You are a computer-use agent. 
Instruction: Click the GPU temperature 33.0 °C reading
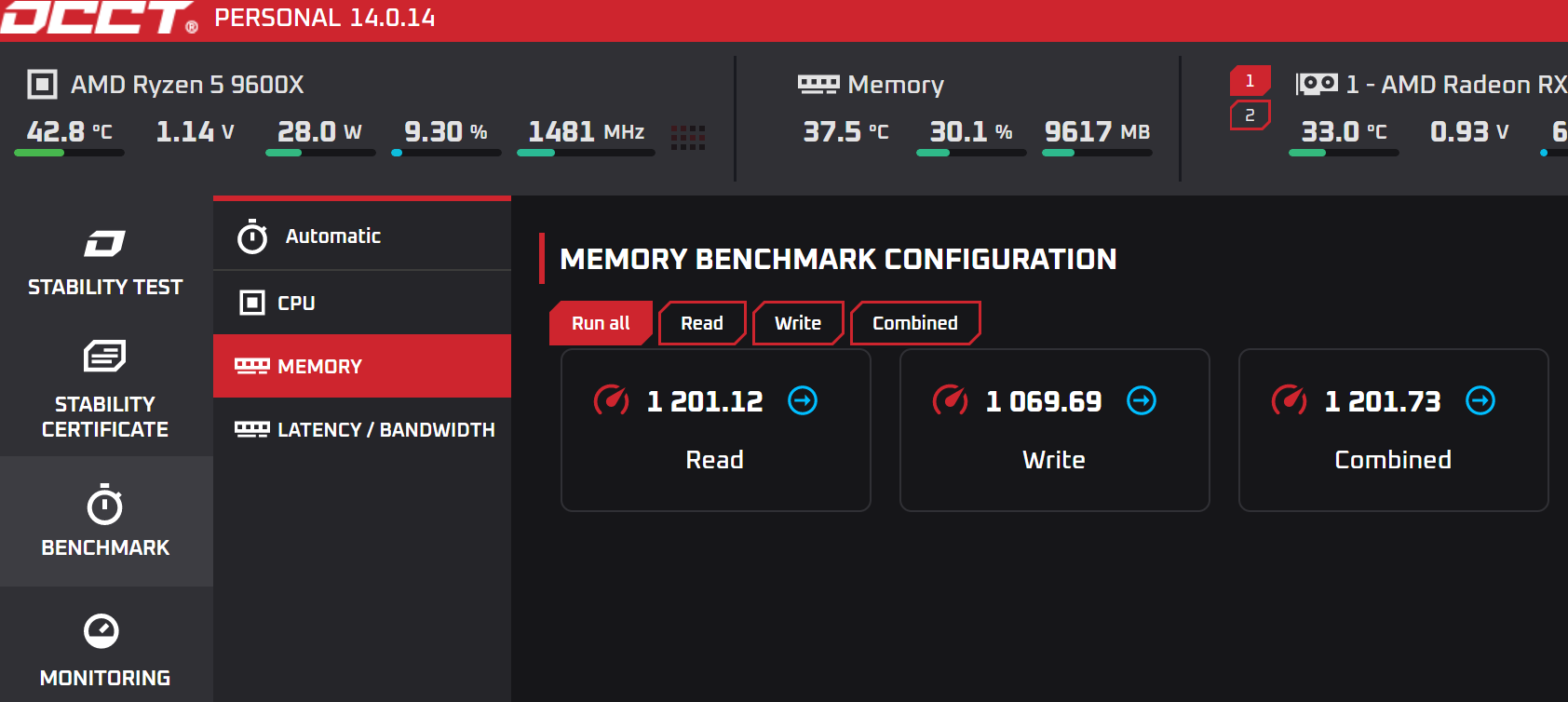1345,131
